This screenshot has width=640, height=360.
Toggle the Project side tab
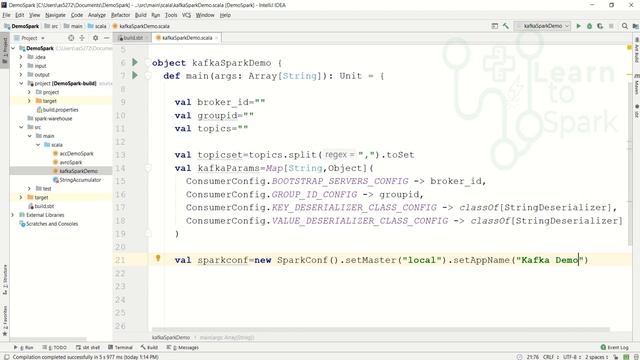point(5,50)
